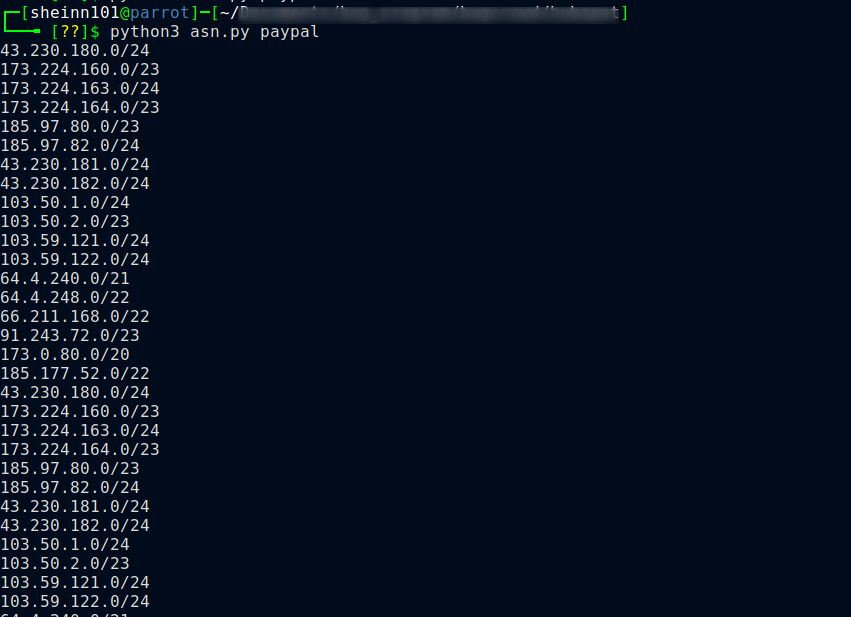Viewport: 851px width, 617px height.
Task: Click the parrot hostname in the prompt
Action: pyautogui.click(x=160, y=13)
